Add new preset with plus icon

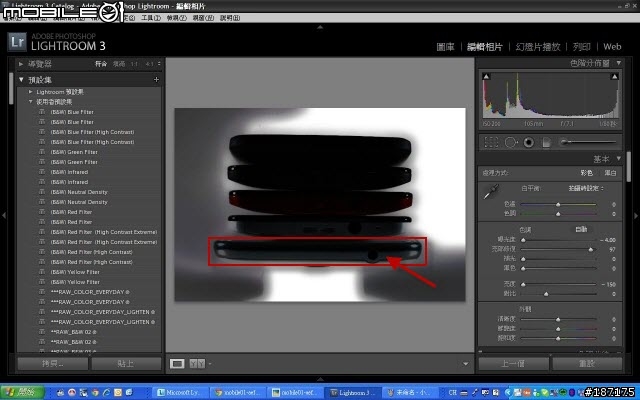click(156, 80)
